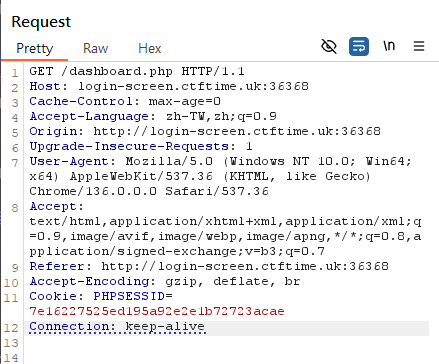
Task: Click the GET /dashboard.php request line
Action: tap(137, 71)
